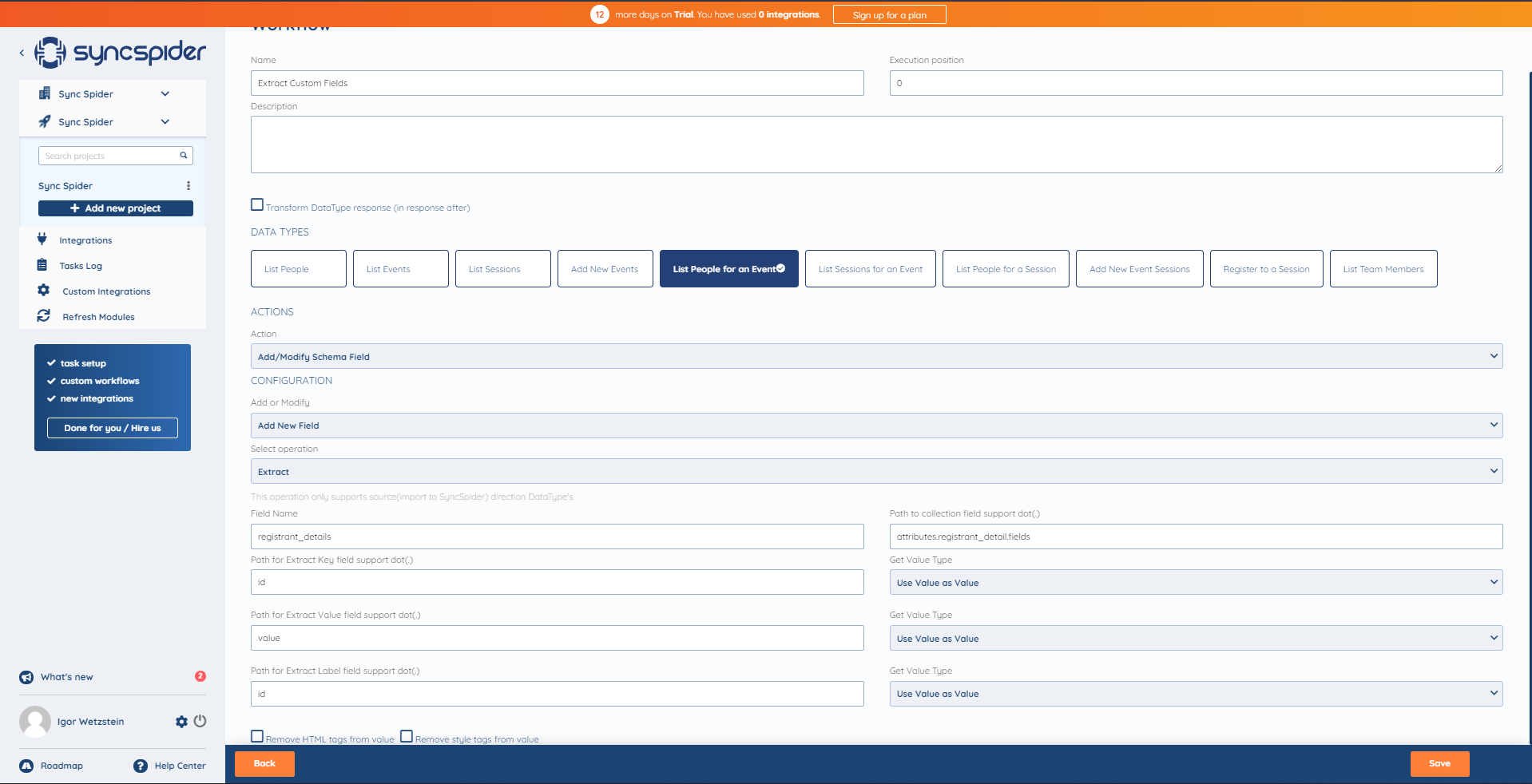Click the search magnifier in projects box
Screen dimensions: 1532x784
click(x=183, y=156)
